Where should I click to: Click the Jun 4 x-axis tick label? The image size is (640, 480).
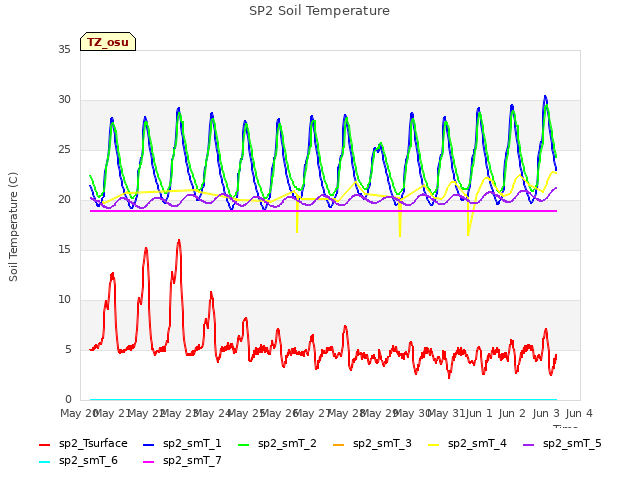[579, 413]
